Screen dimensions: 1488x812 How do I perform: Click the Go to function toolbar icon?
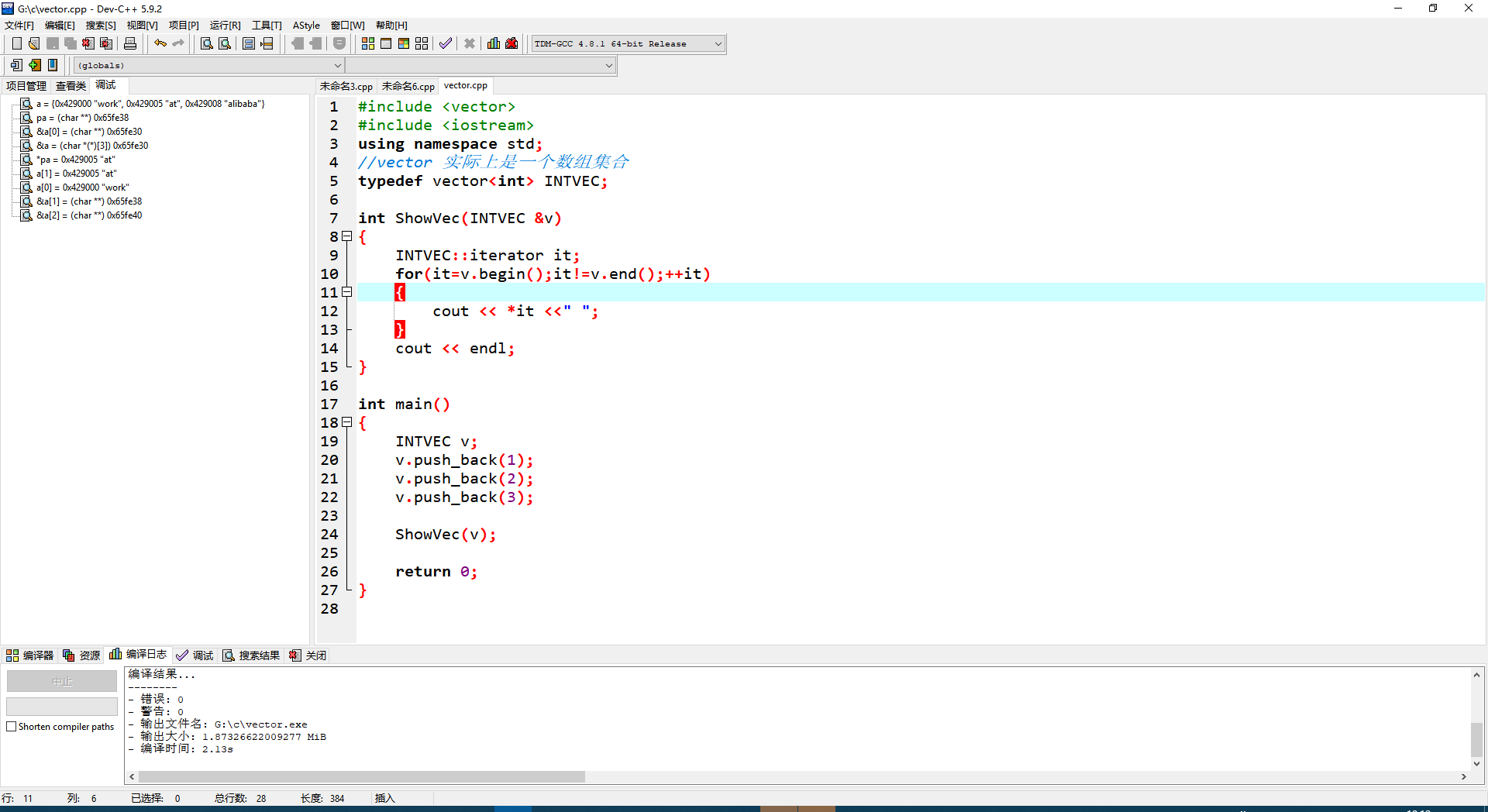point(249,43)
